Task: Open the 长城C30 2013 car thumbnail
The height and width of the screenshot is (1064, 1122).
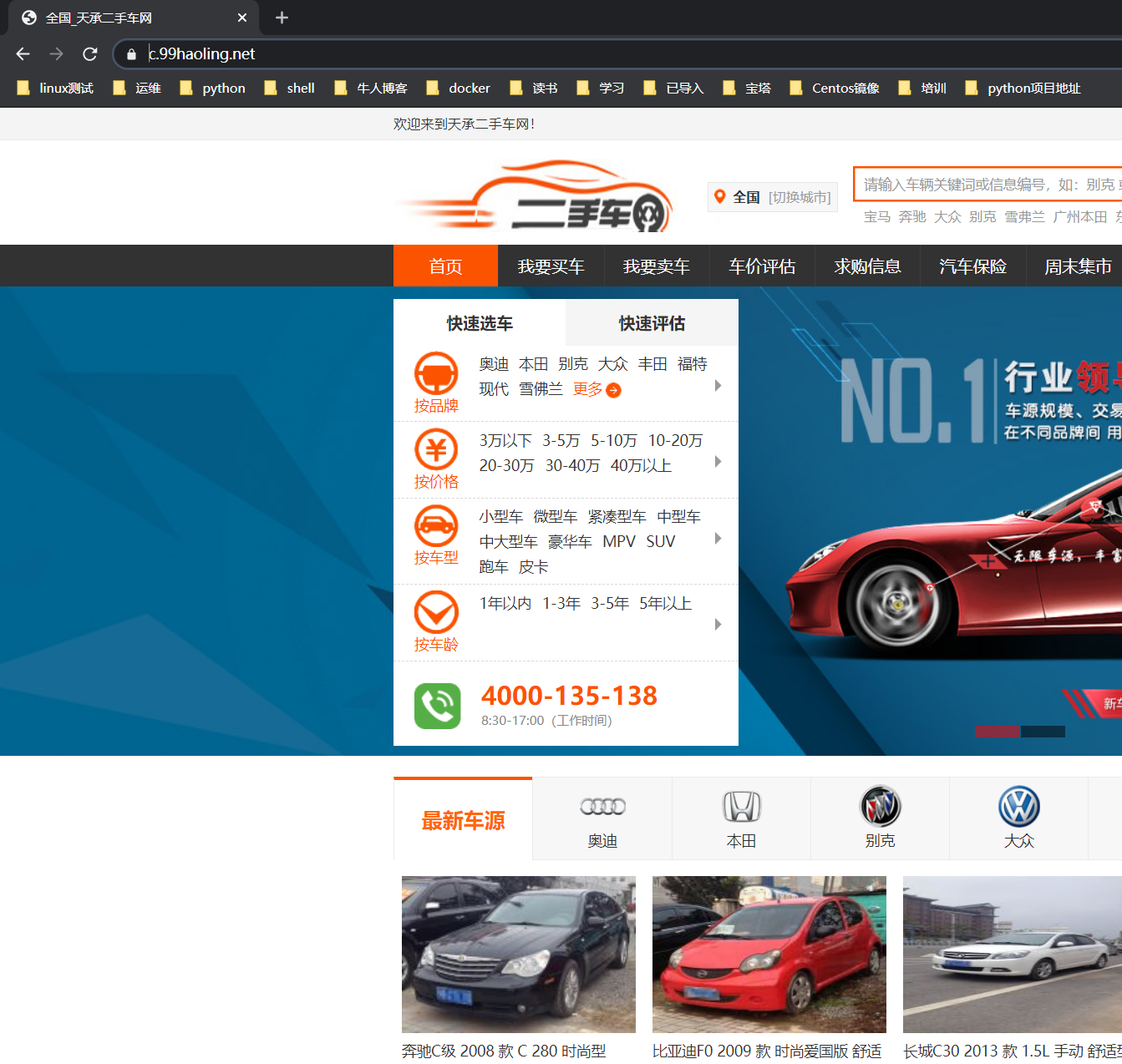Action: coord(1013,955)
